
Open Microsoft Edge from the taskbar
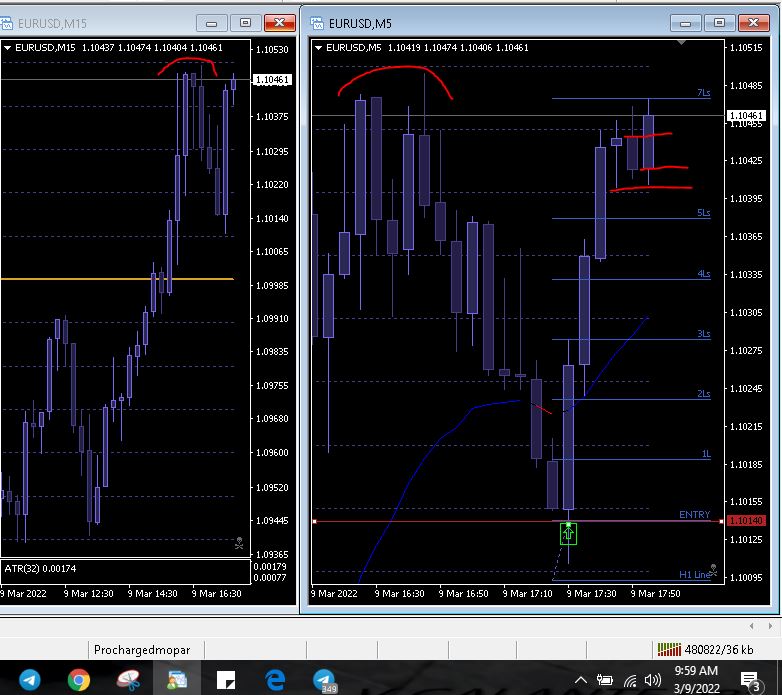(x=275, y=679)
